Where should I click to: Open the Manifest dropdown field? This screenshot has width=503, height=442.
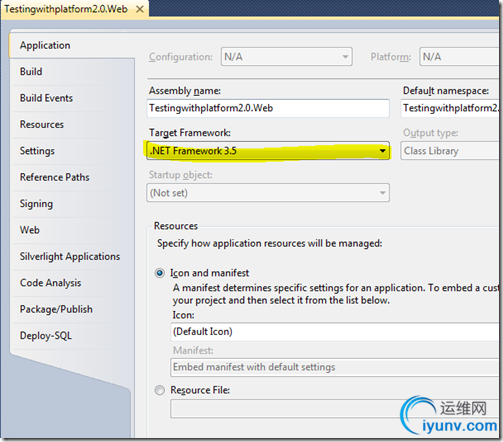[335, 367]
